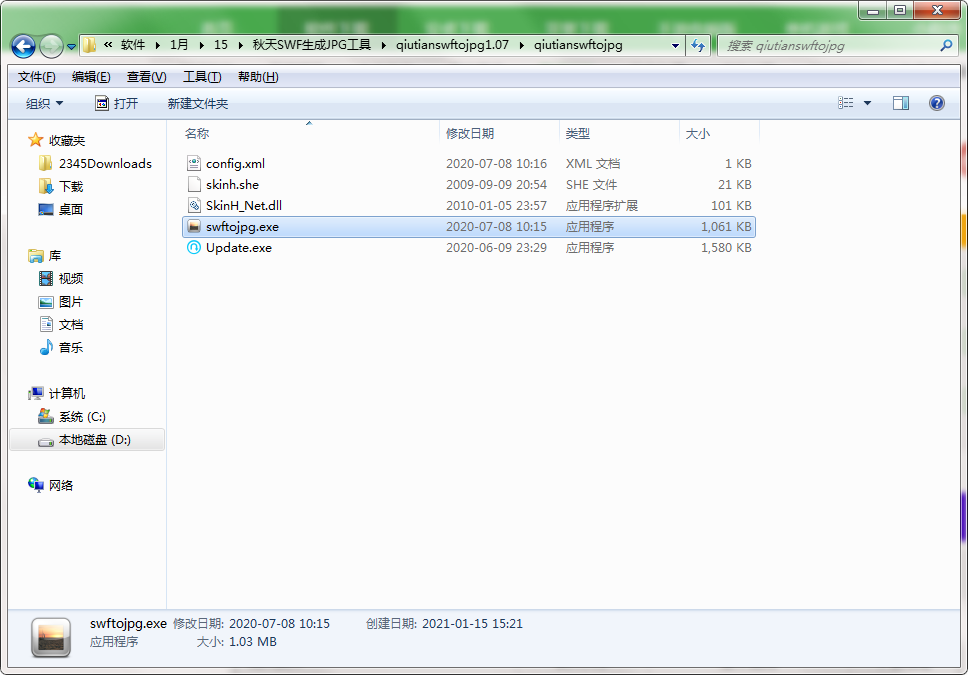Click the swftojpg.exe thumbnail in details pane
This screenshot has height=675, width=968.
51,637
